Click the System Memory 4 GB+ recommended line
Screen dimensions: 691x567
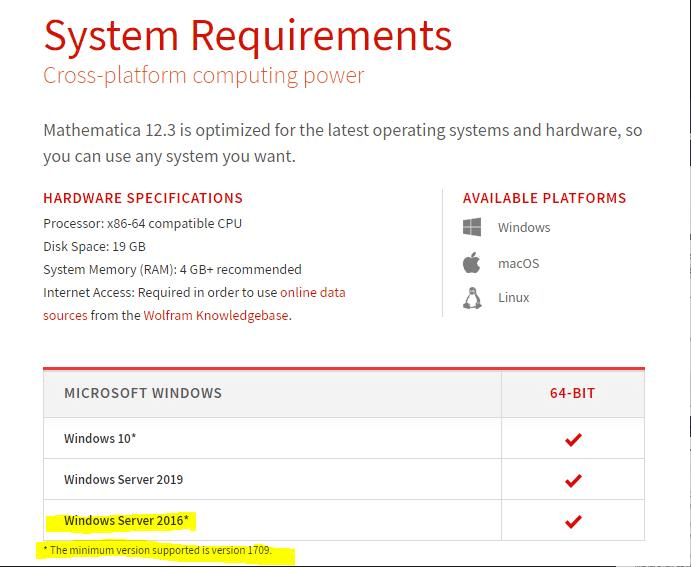coord(172,269)
